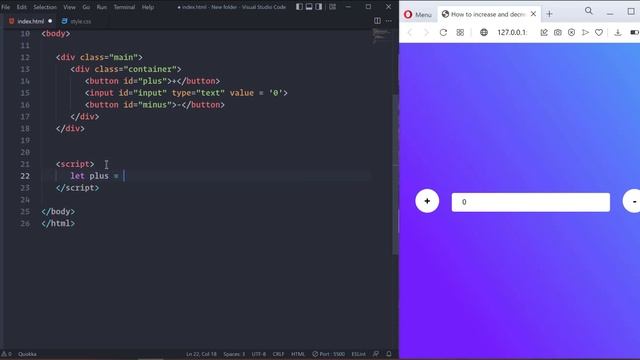Click Ln 22, Col 18 cursor position
This screenshot has height=360, width=640.
(201, 354)
